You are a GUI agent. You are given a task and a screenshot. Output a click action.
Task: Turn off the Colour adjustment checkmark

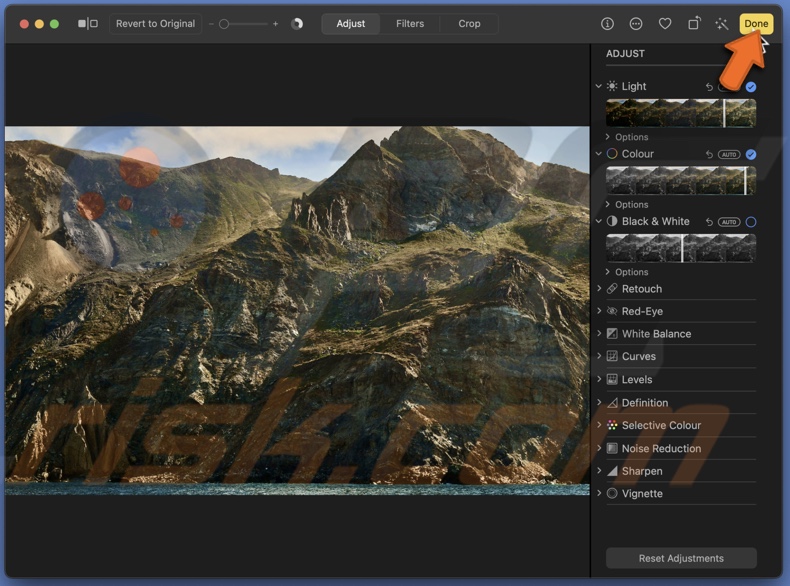click(x=751, y=154)
